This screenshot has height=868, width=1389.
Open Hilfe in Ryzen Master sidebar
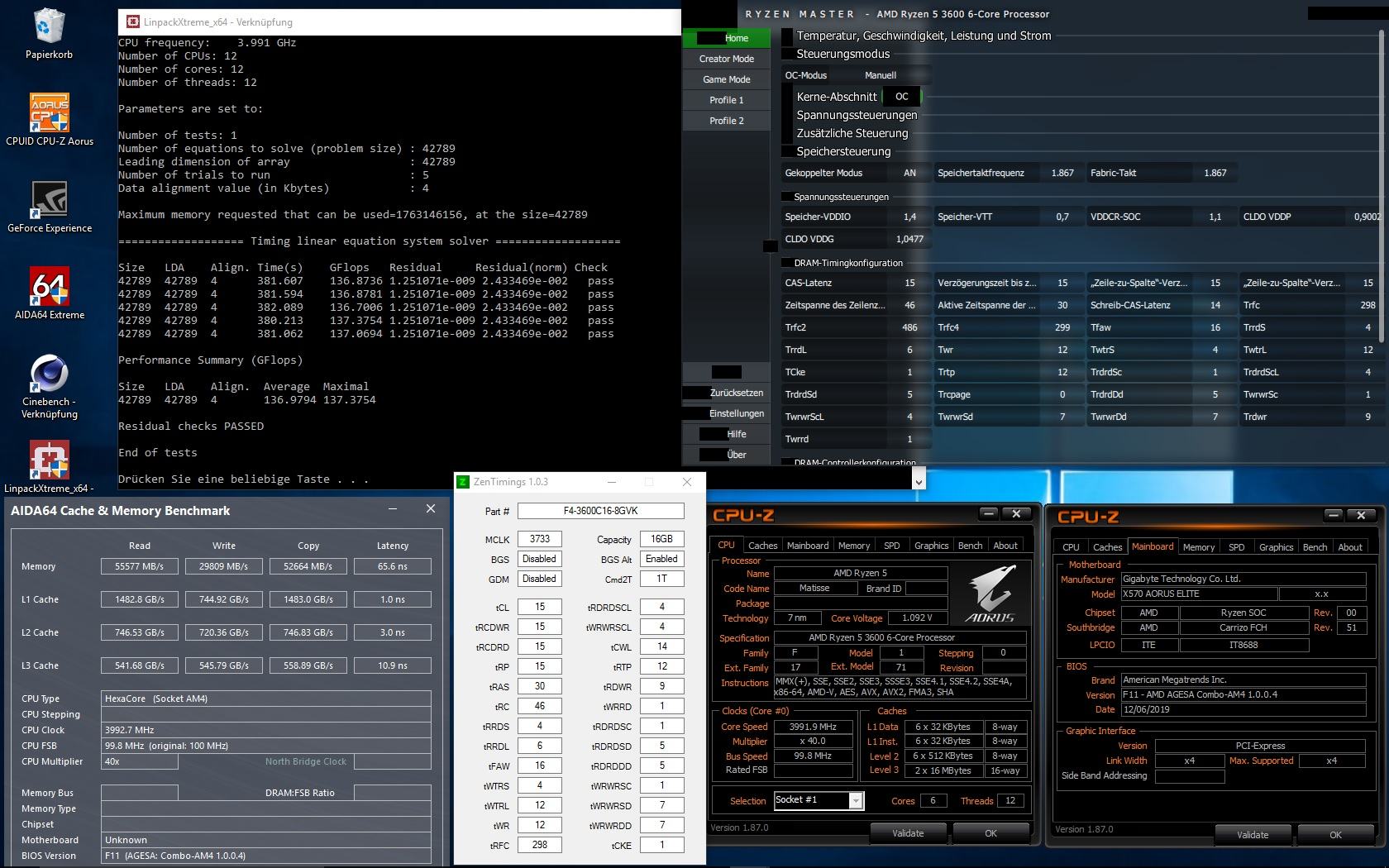pyautogui.click(x=727, y=434)
